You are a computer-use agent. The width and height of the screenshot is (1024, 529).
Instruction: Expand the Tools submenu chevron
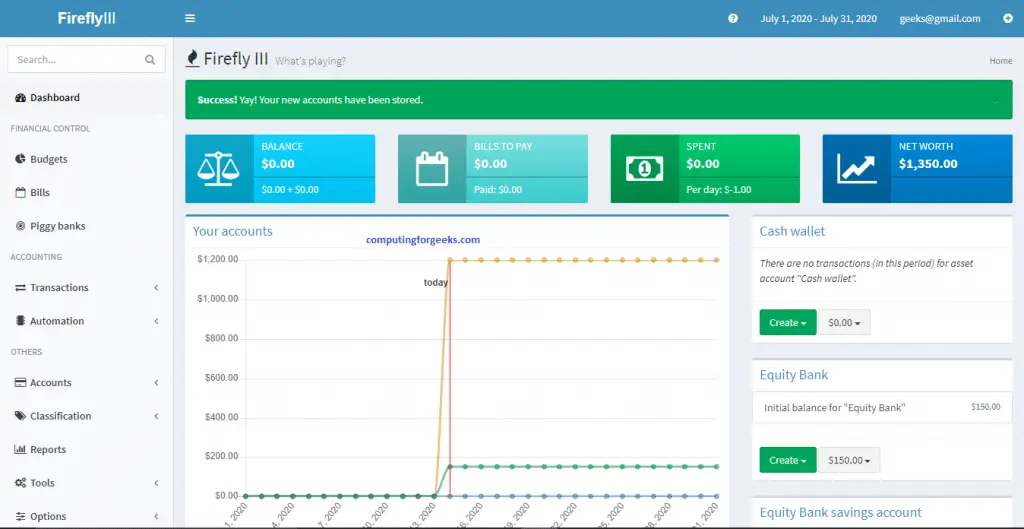point(156,483)
